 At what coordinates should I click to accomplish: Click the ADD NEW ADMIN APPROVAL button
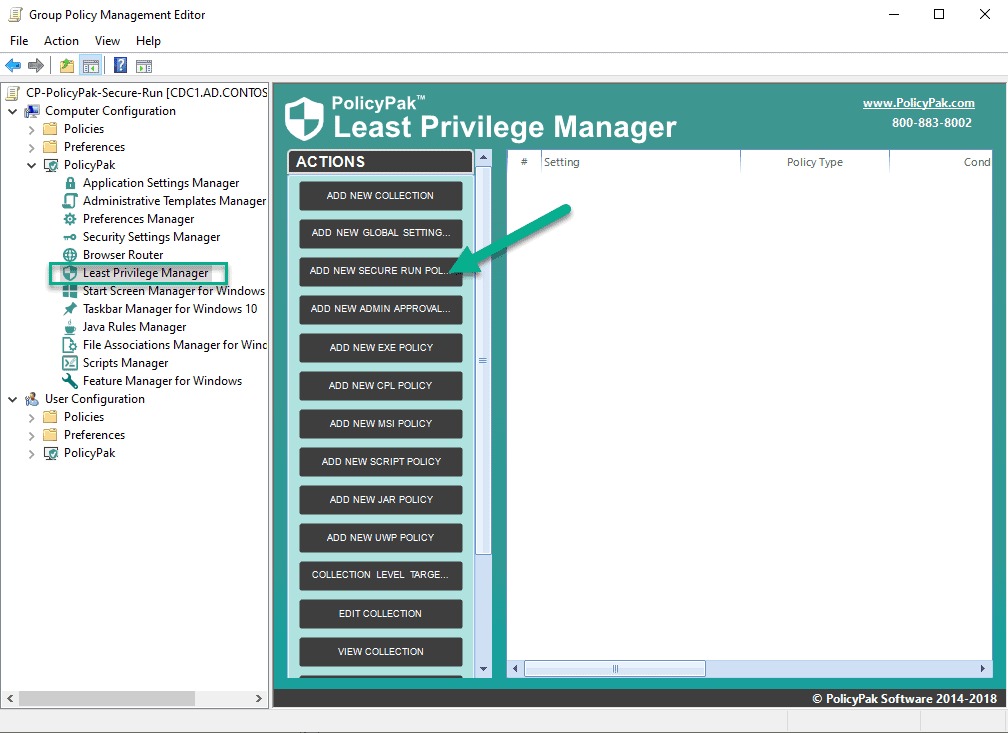pos(381,309)
